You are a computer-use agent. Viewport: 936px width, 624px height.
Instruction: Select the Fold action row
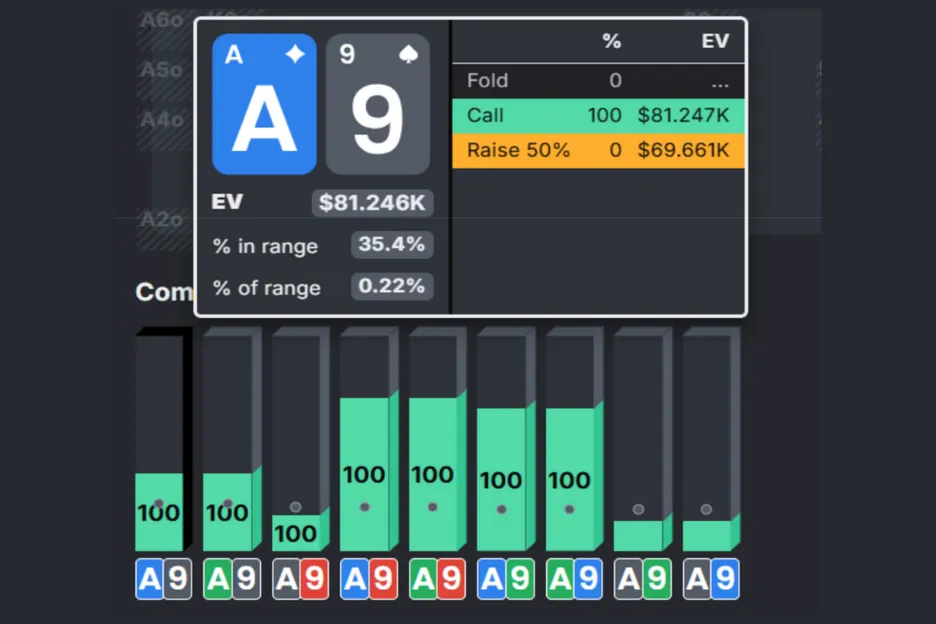click(x=598, y=81)
